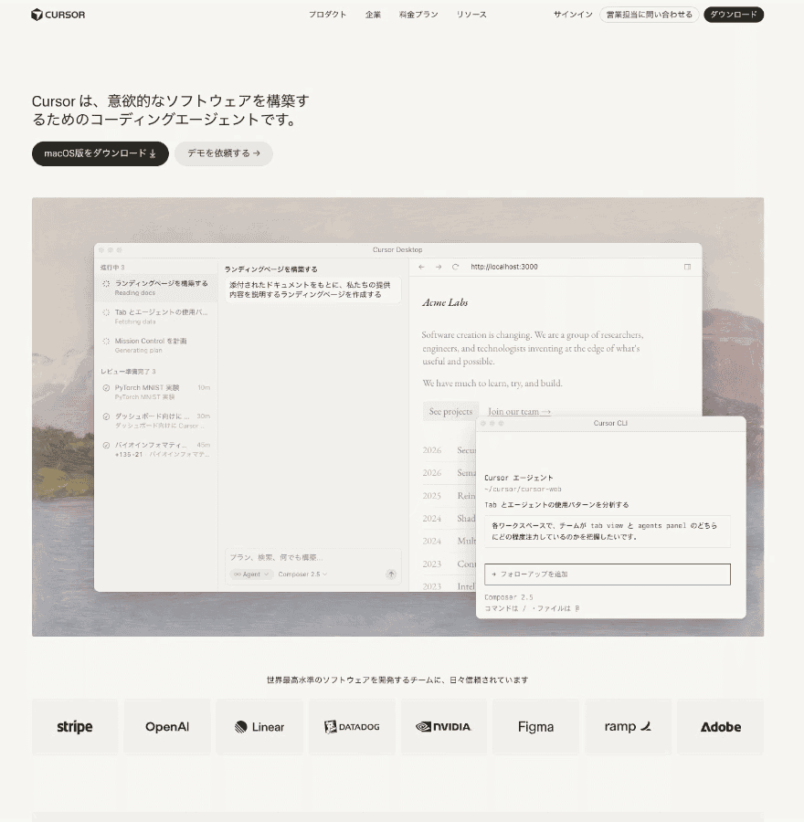Select the ランディングページを構築する task row
Viewport: 804px width, 822px height.
point(156,288)
